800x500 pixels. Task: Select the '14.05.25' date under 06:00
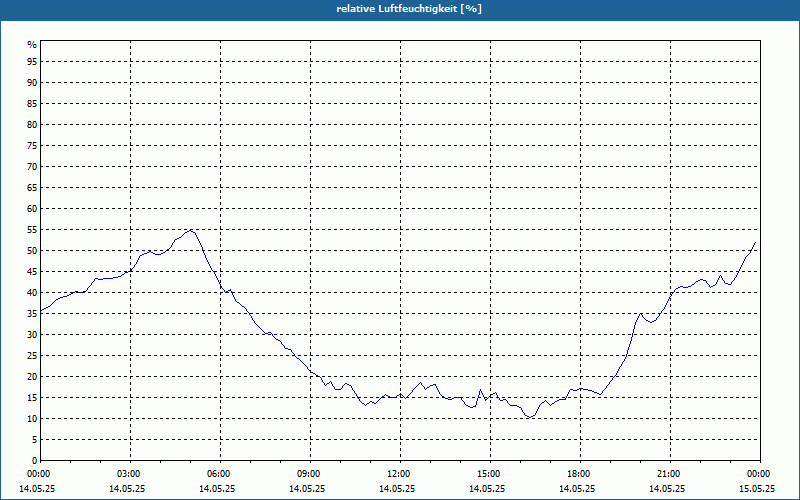point(217,488)
